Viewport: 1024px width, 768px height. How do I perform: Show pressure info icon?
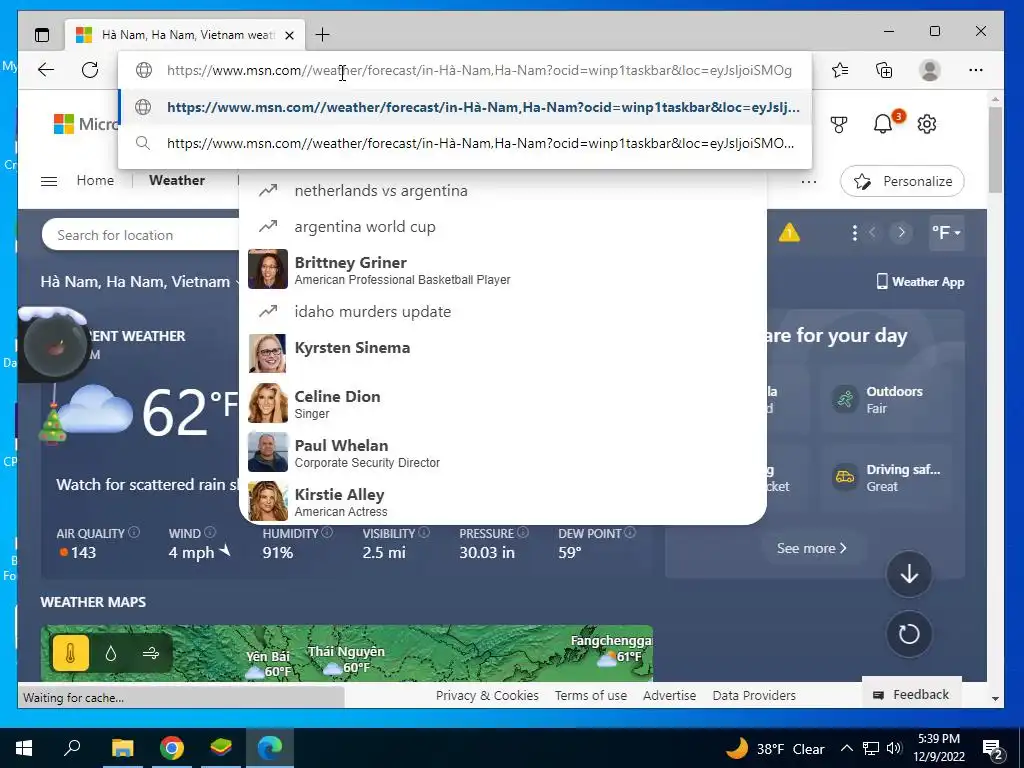click(x=523, y=532)
